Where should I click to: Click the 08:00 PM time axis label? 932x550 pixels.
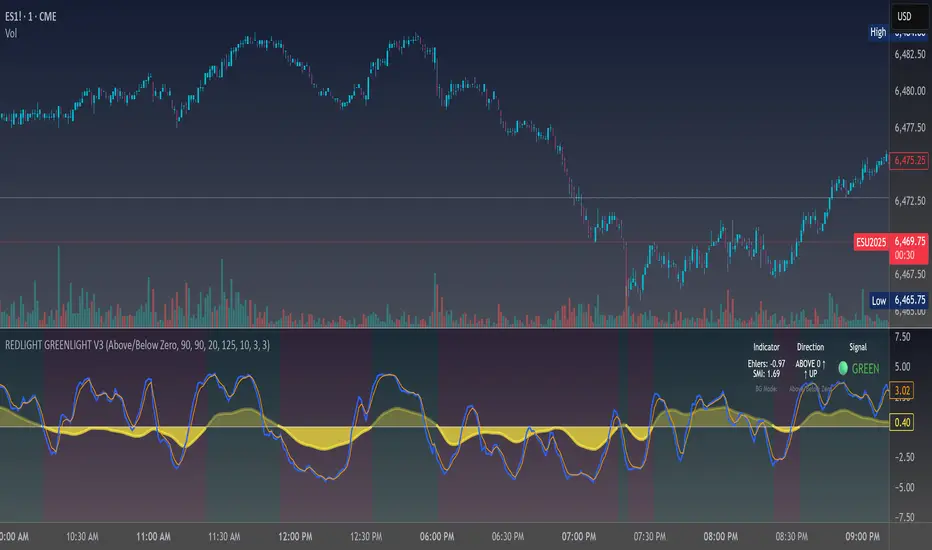(x=720, y=536)
